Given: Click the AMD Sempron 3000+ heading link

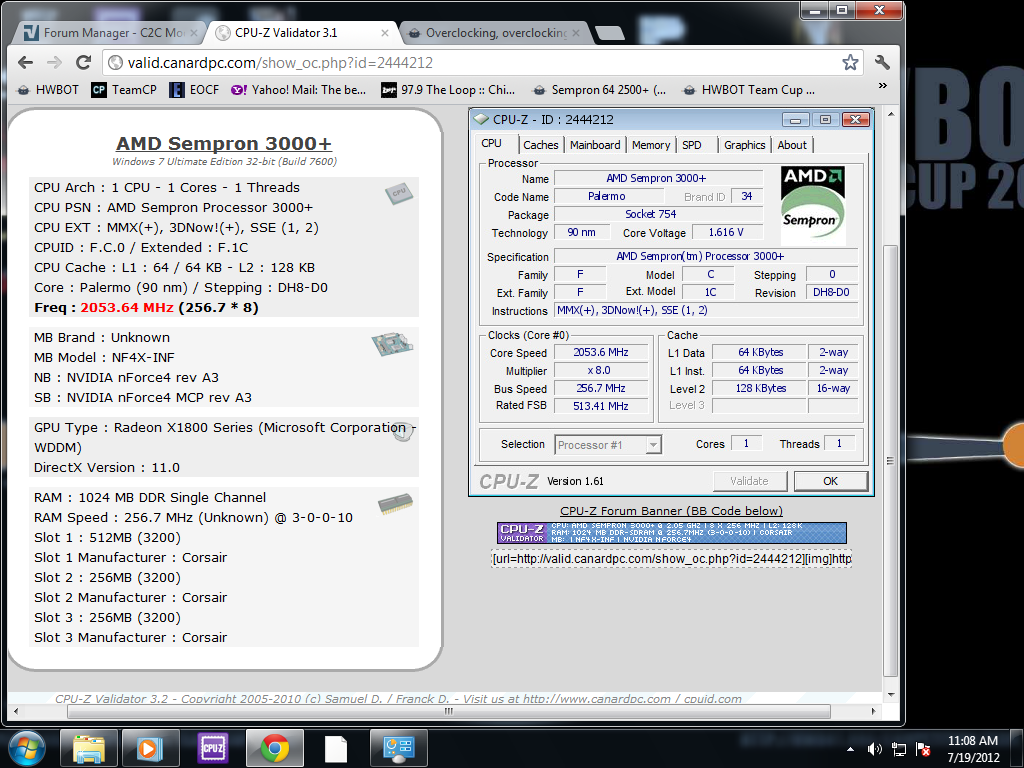Looking at the screenshot, I should (x=224, y=143).
